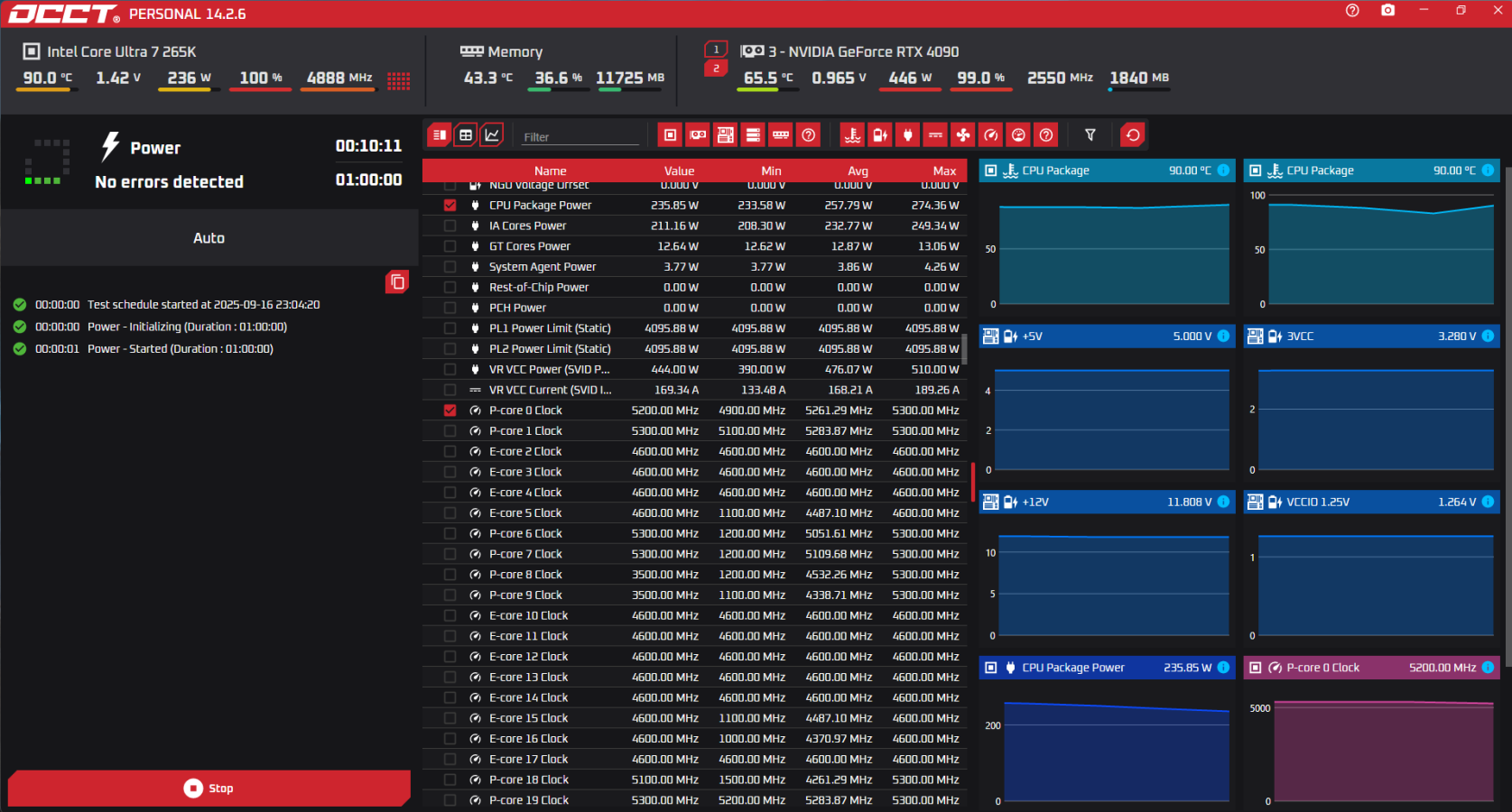
Task: Toggle the temperature sensors filter icon
Action: point(852,135)
